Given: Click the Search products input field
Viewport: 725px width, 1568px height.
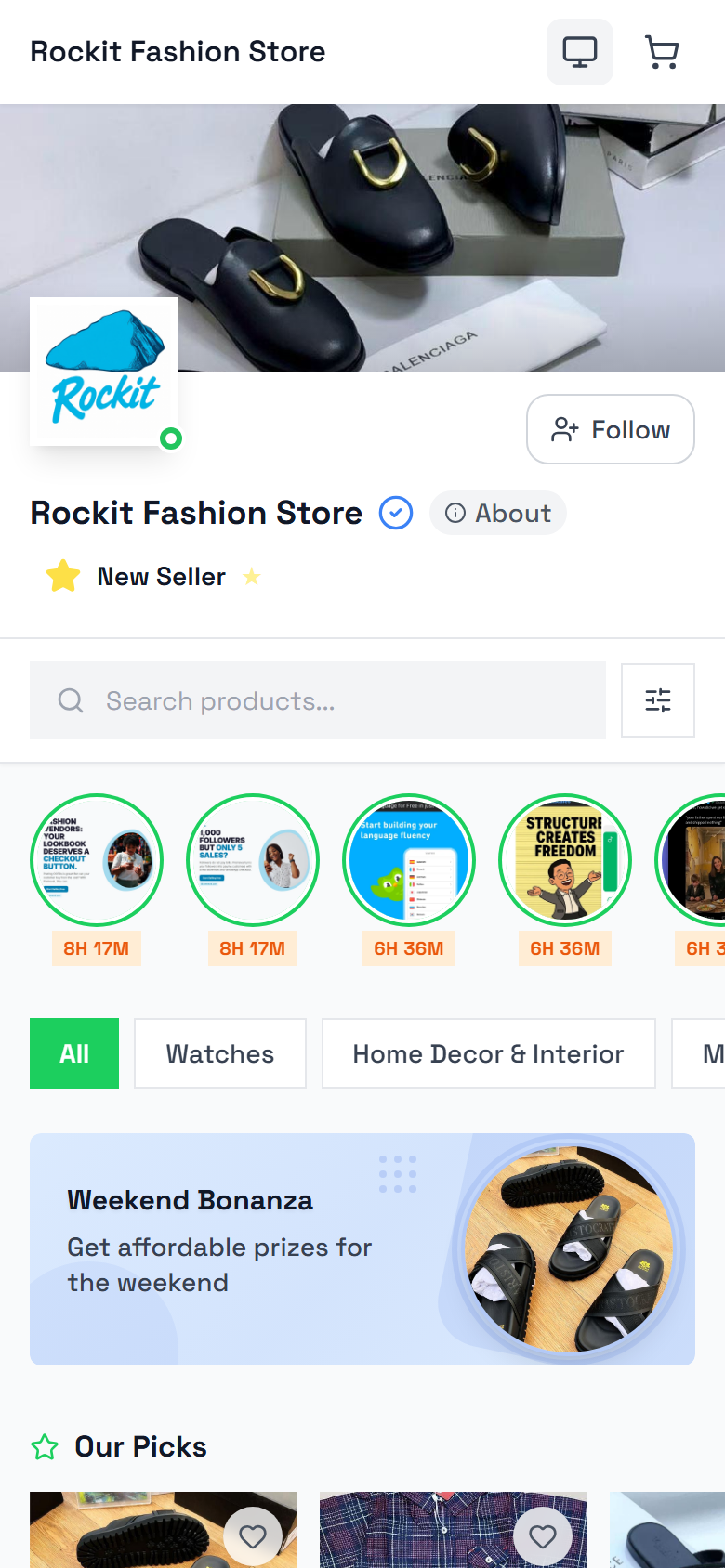Looking at the screenshot, I should point(279,700).
